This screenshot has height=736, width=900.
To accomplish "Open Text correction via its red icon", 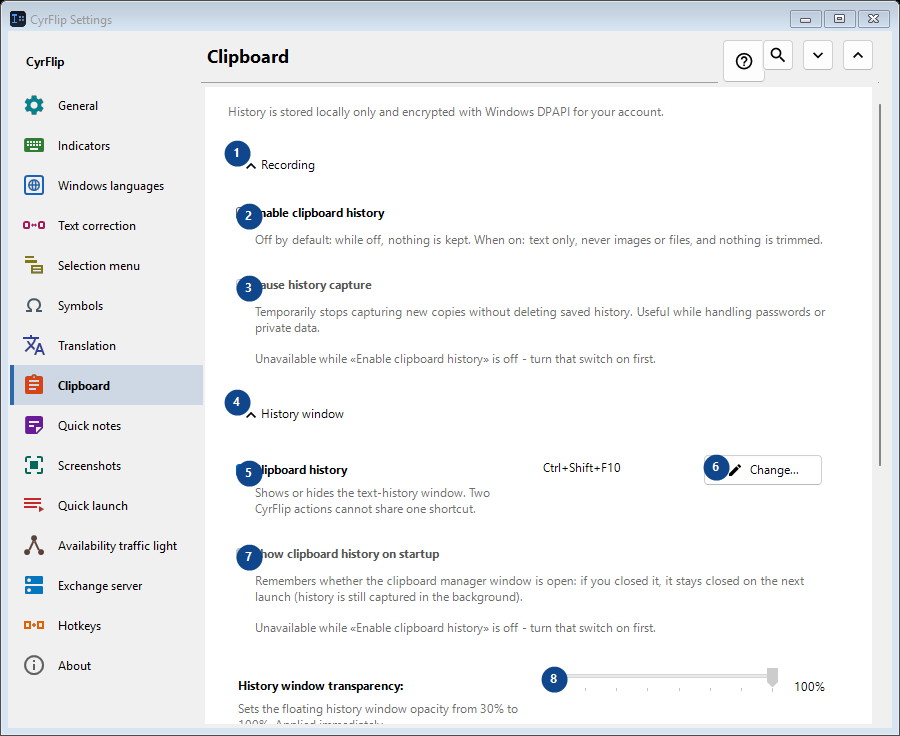I will [34, 226].
